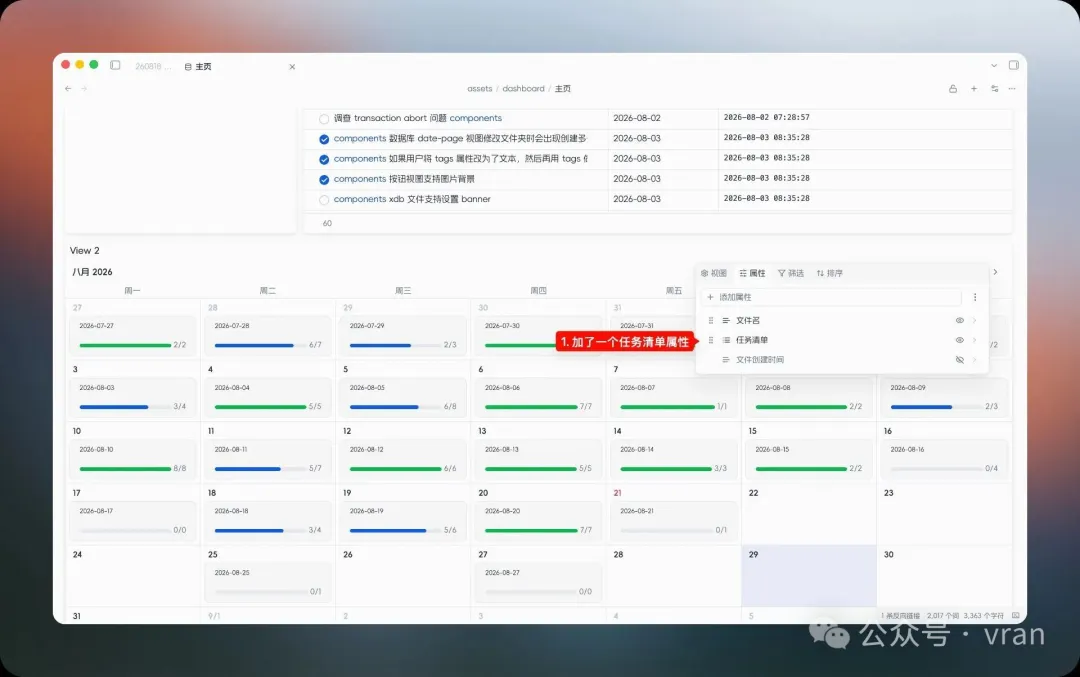Click the 添加属性 button

[831, 297]
